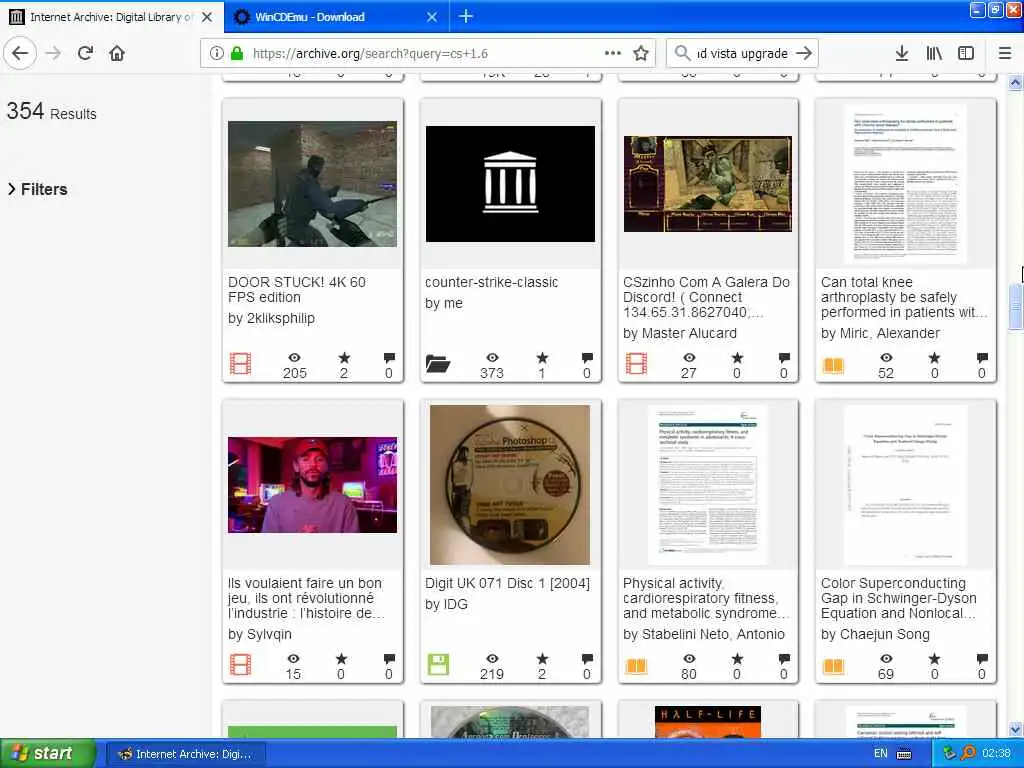The image size is (1024, 768).
Task: Open the Library bookshelf icon
Action: click(x=934, y=54)
